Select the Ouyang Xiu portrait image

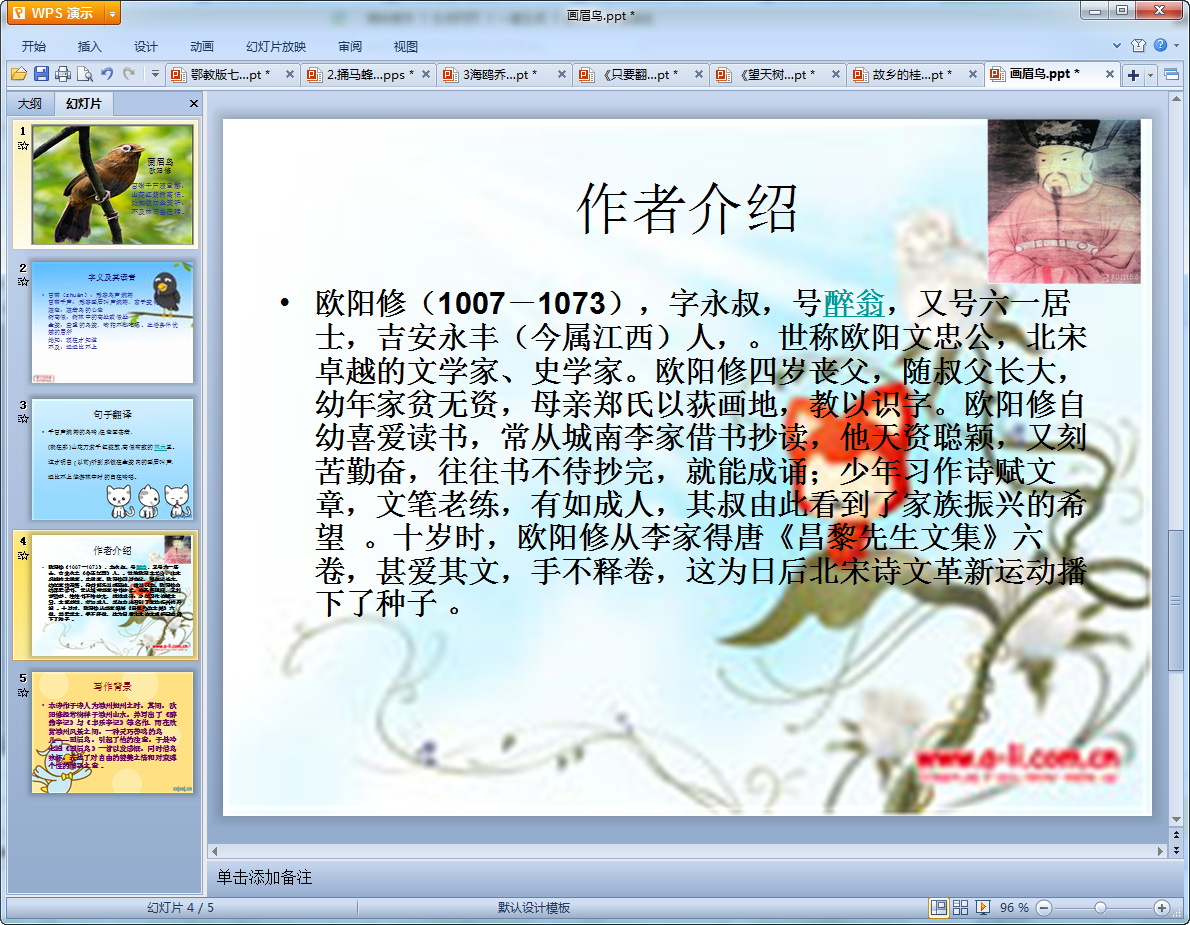point(1064,201)
